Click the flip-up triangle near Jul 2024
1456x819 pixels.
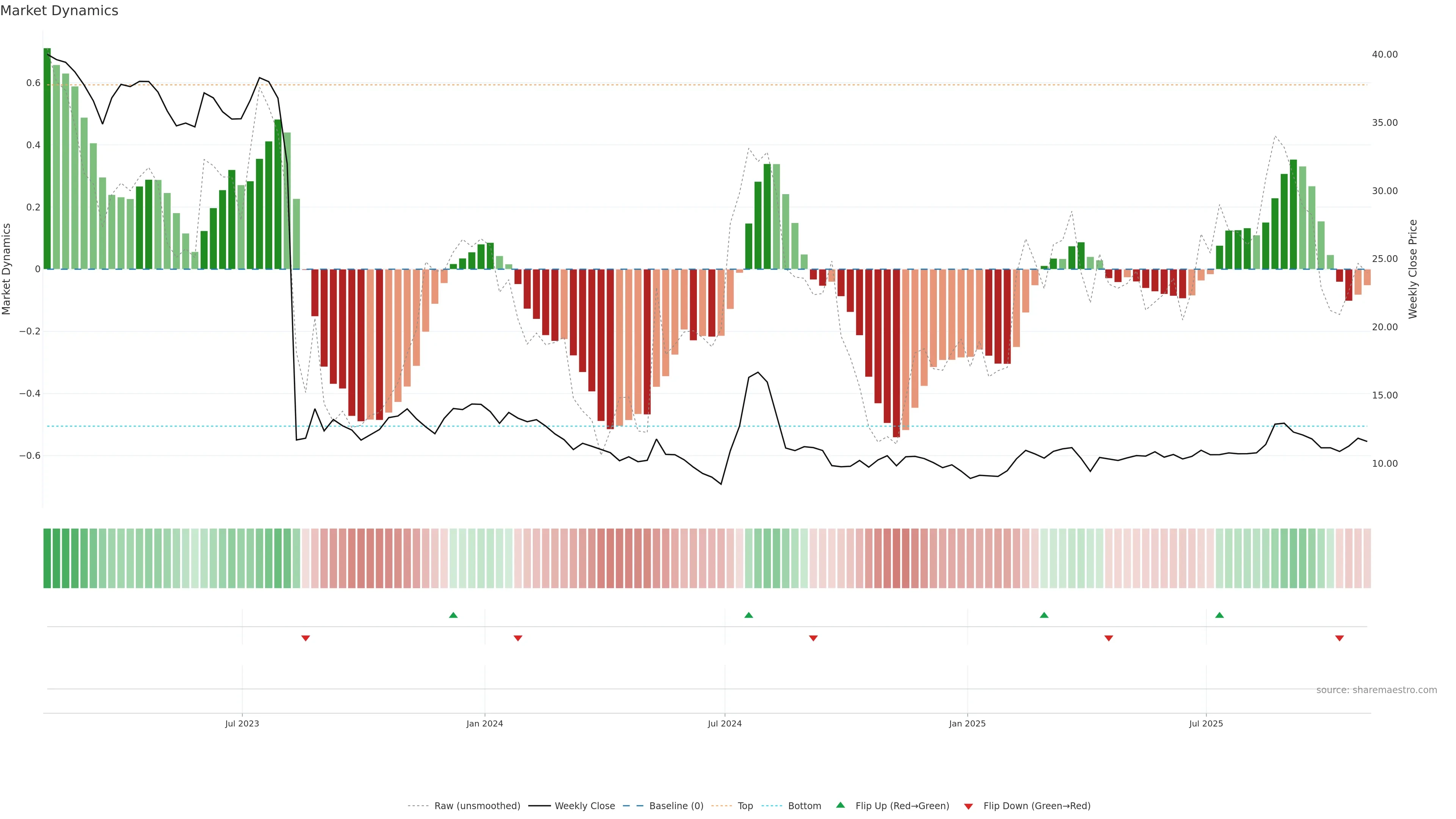[x=748, y=615]
